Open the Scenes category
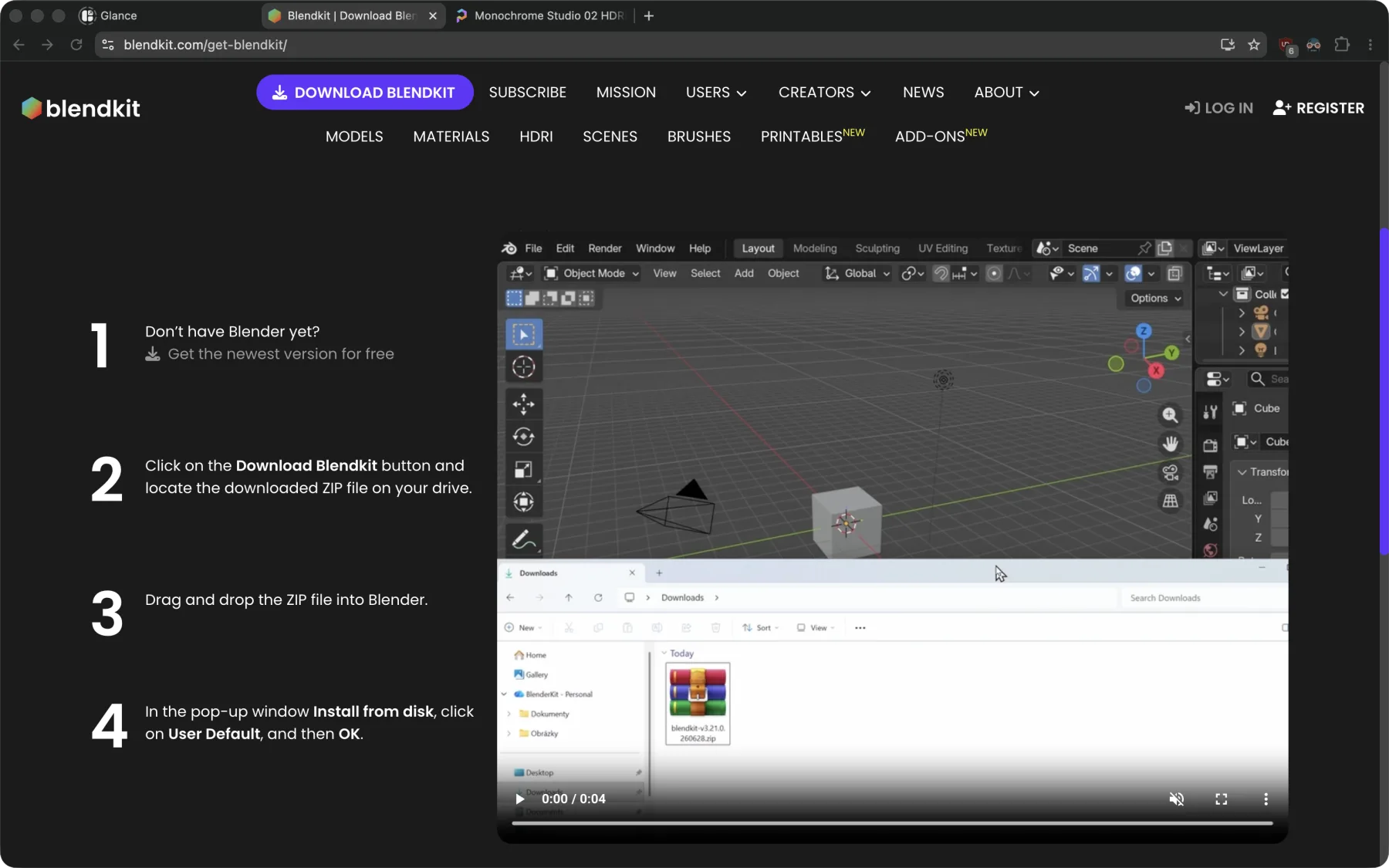The height and width of the screenshot is (868, 1389). (x=610, y=137)
